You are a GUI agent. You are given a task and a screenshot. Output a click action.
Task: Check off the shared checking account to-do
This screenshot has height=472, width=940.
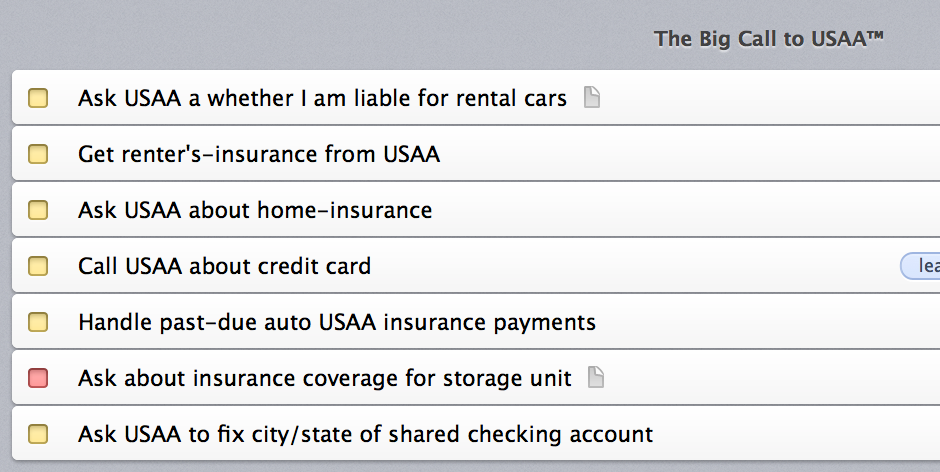pyautogui.click(x=38, y=434)
